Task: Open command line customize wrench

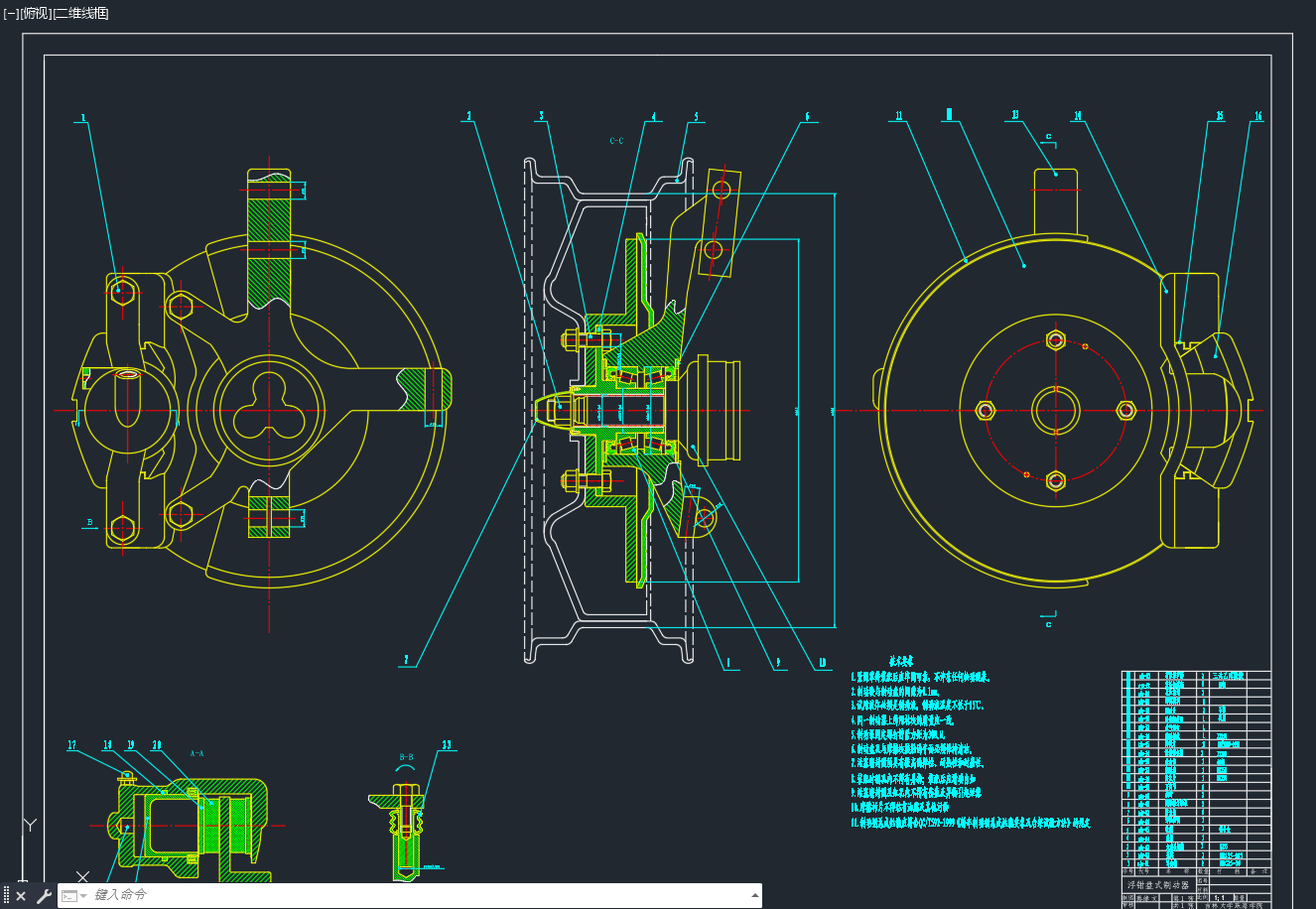Action: (44, 896)
